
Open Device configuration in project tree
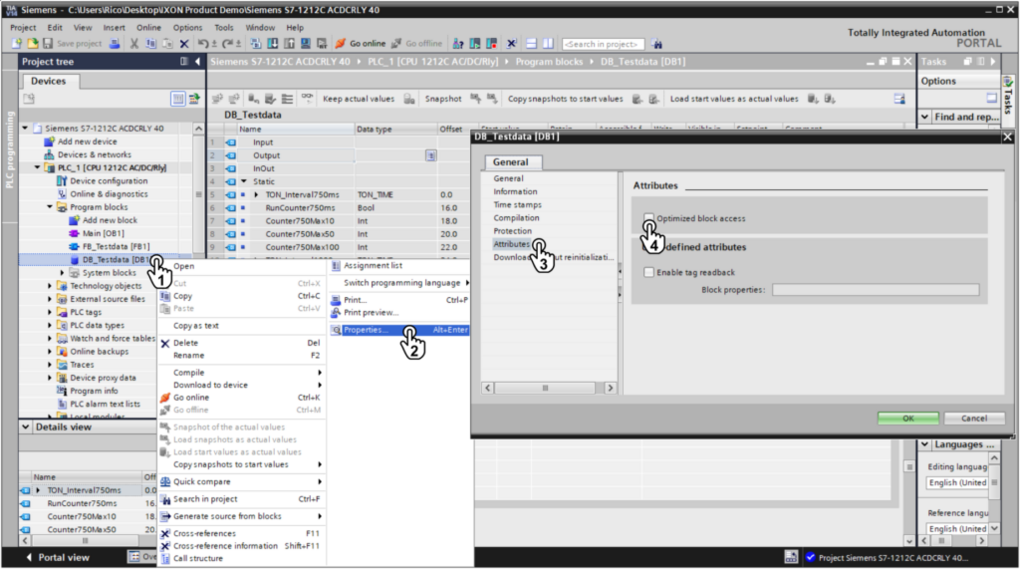[108, 181]
